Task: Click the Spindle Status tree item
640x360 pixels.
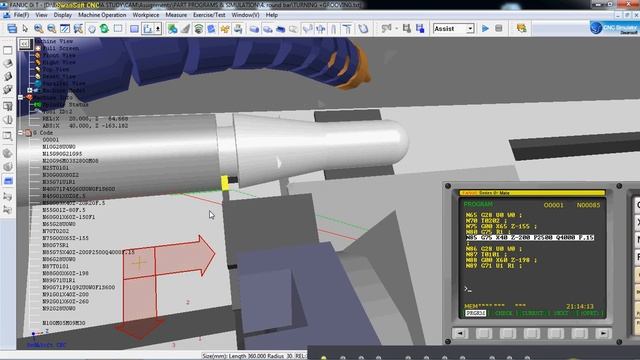Action: pyautogui.click(x=65, y=104)
